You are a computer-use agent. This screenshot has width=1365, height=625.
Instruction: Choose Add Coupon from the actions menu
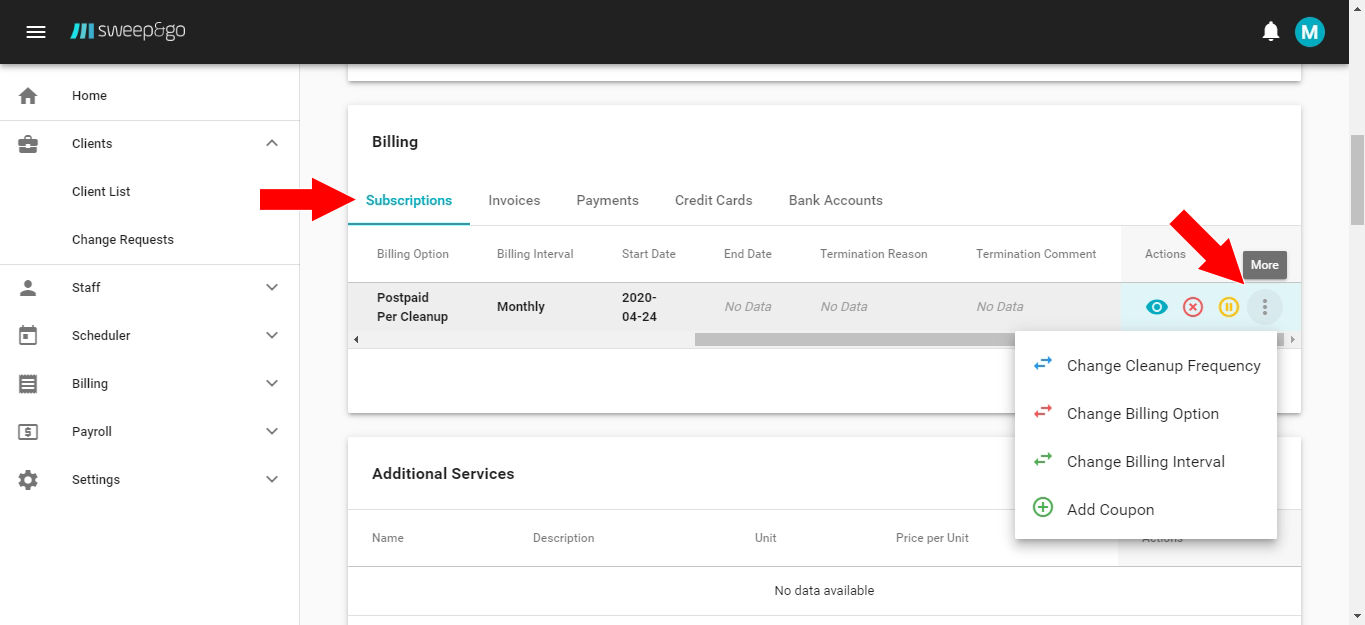[1110, 509]
